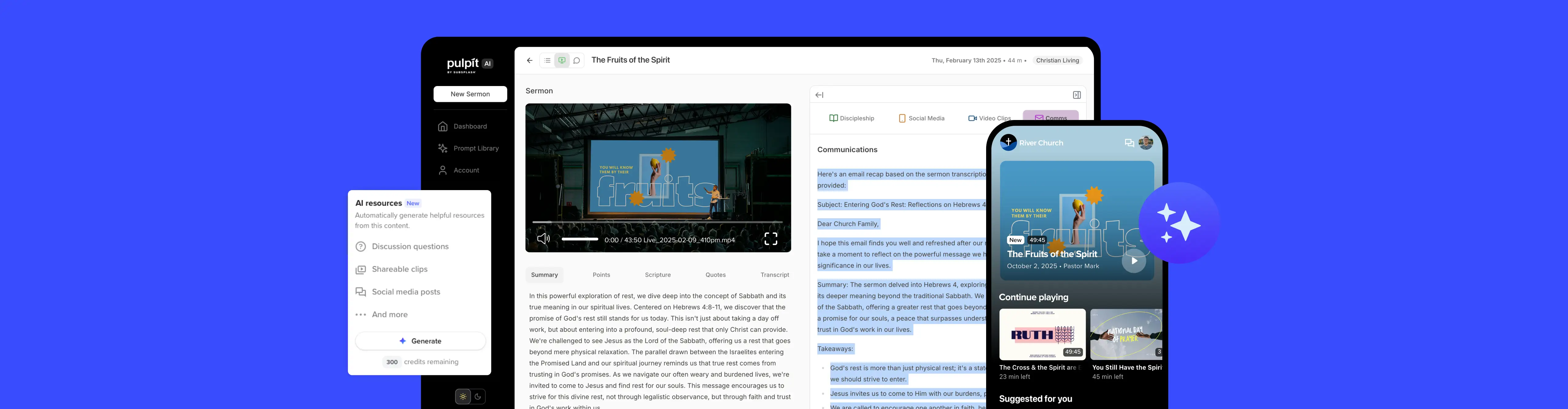Open Dashboard from the sidebar
1568x409 pixels.
(x=469, y=127)
